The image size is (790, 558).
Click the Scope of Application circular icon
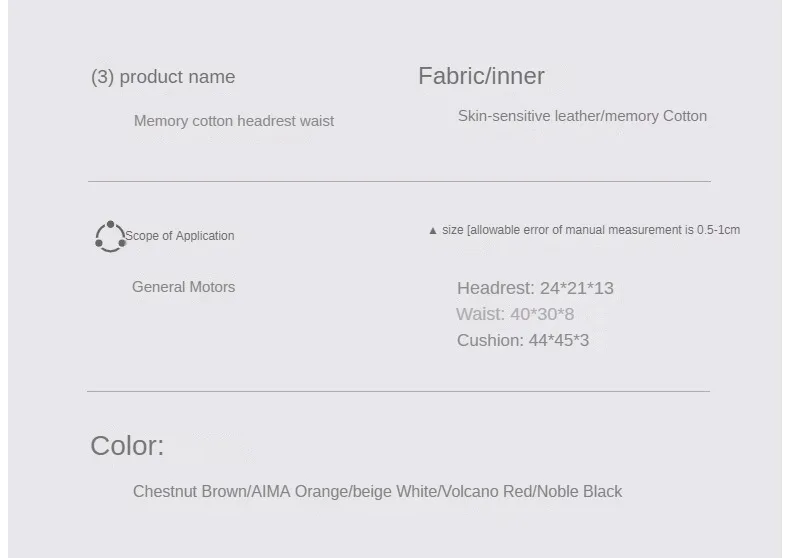[110, 237]
